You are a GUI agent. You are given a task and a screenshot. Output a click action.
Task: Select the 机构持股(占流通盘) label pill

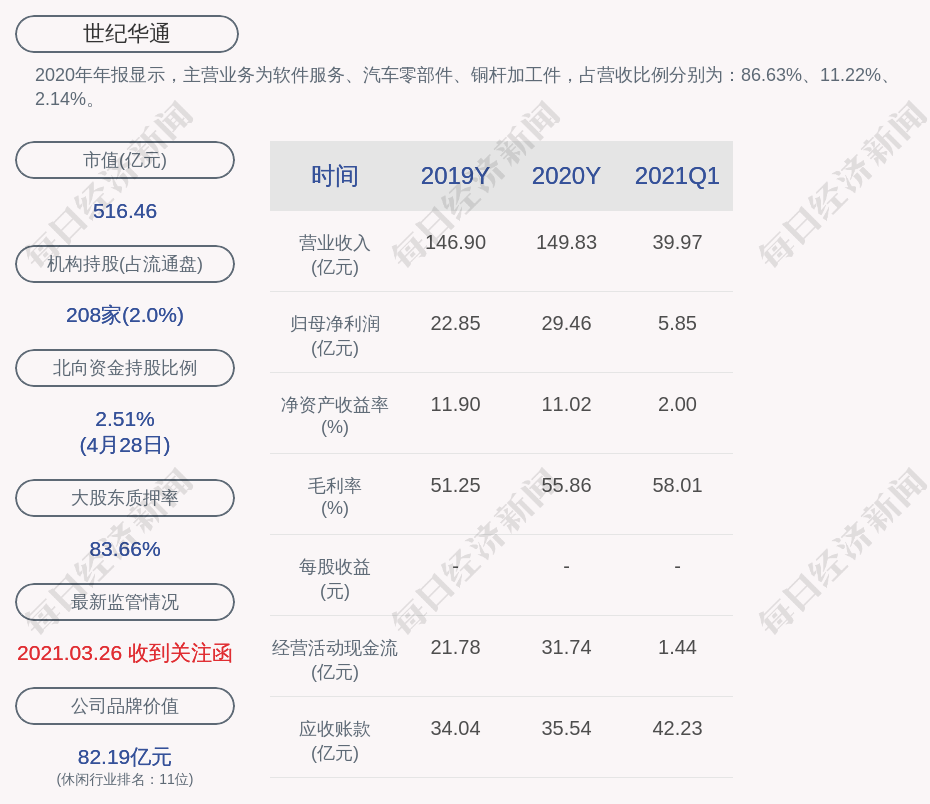click(125, 264)
